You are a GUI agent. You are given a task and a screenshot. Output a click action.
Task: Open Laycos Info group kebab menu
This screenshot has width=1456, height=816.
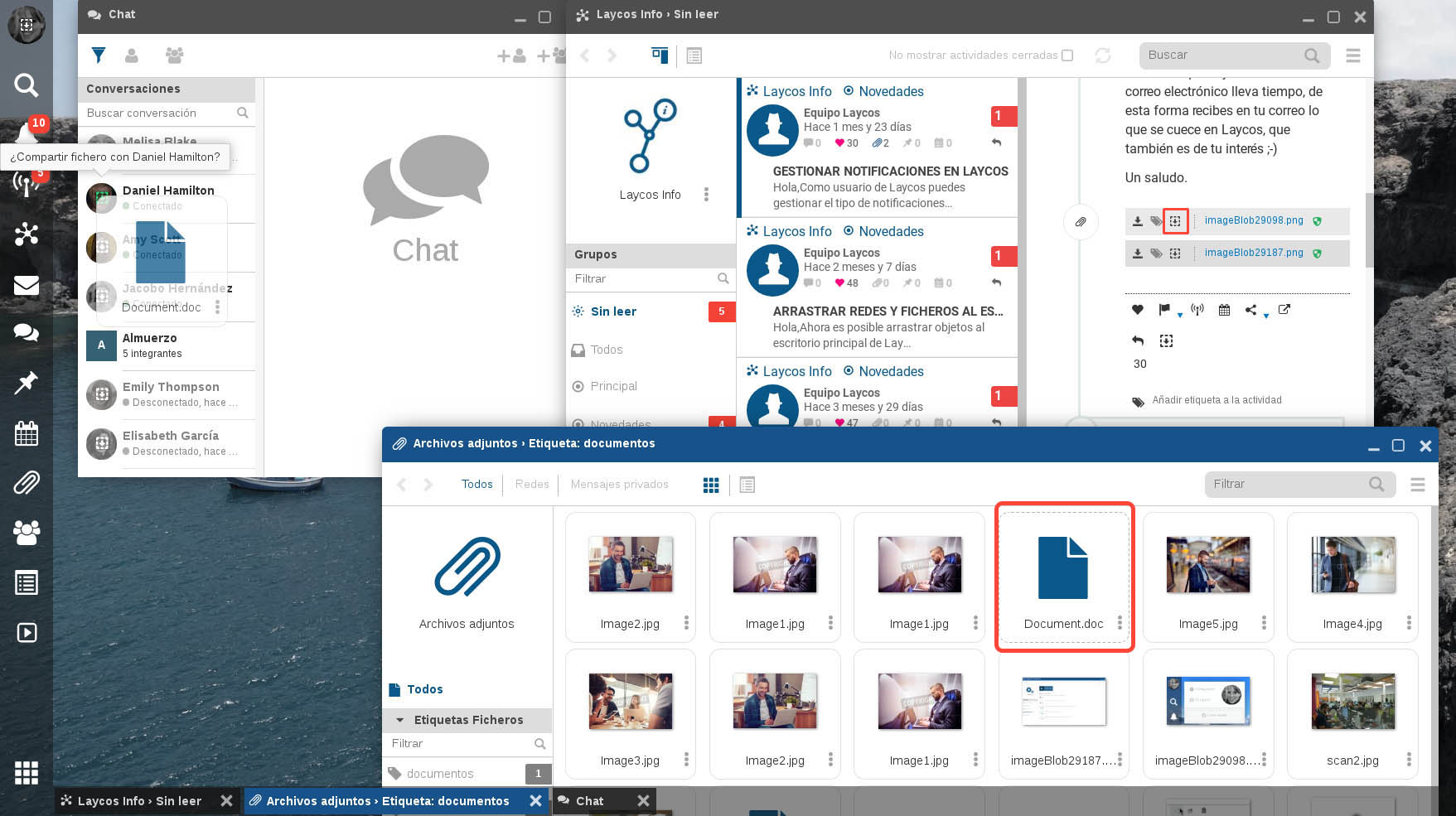[x=706, y=195]
